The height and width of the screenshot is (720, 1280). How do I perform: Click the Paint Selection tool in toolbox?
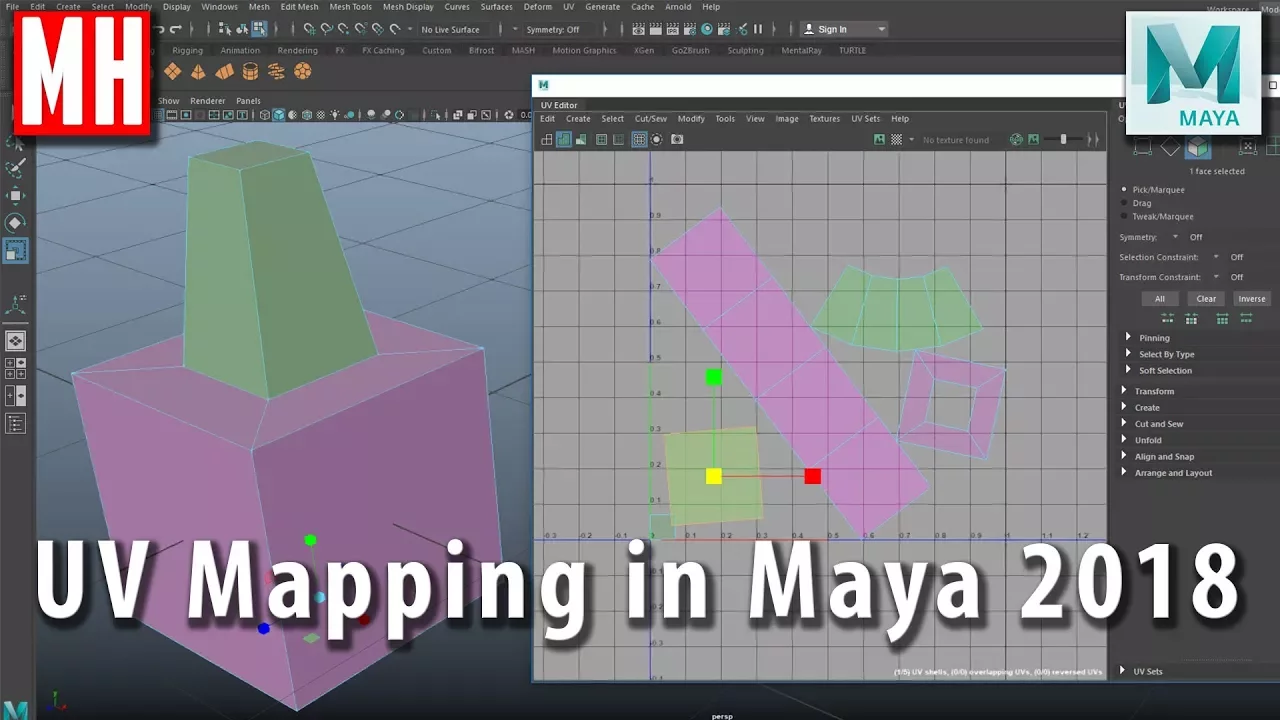tap(16, 167)
